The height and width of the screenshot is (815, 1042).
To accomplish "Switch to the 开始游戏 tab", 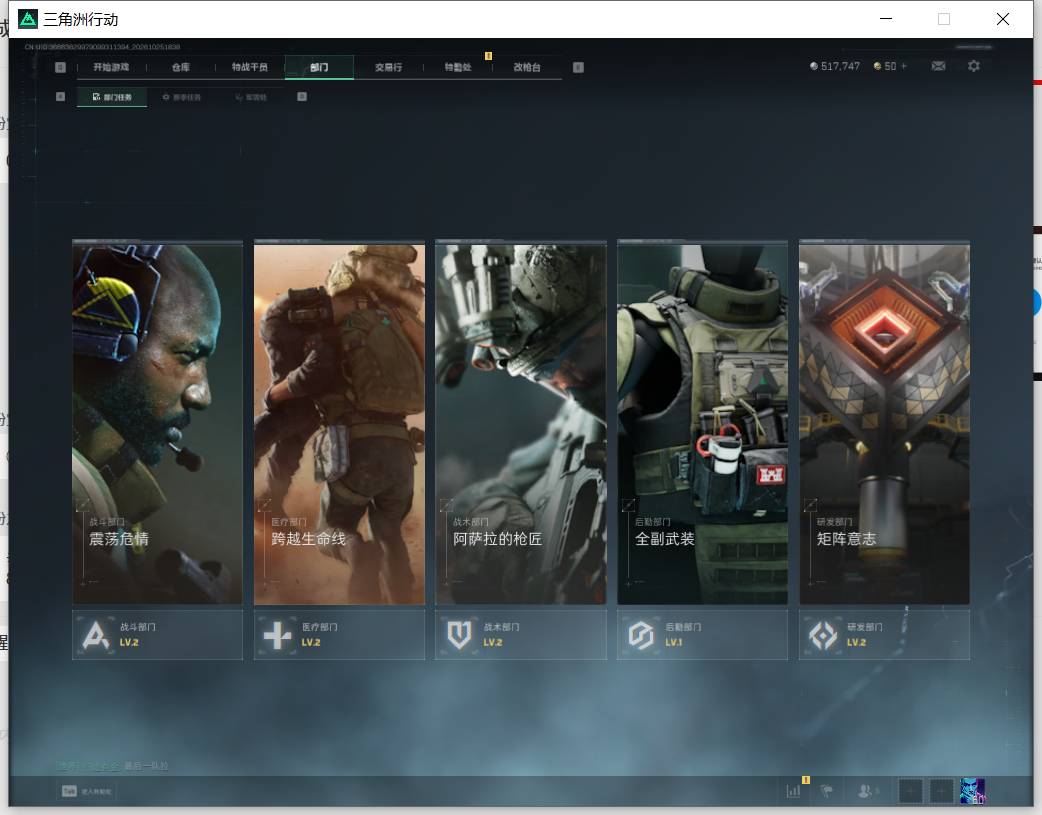I will tap(111, 67).
